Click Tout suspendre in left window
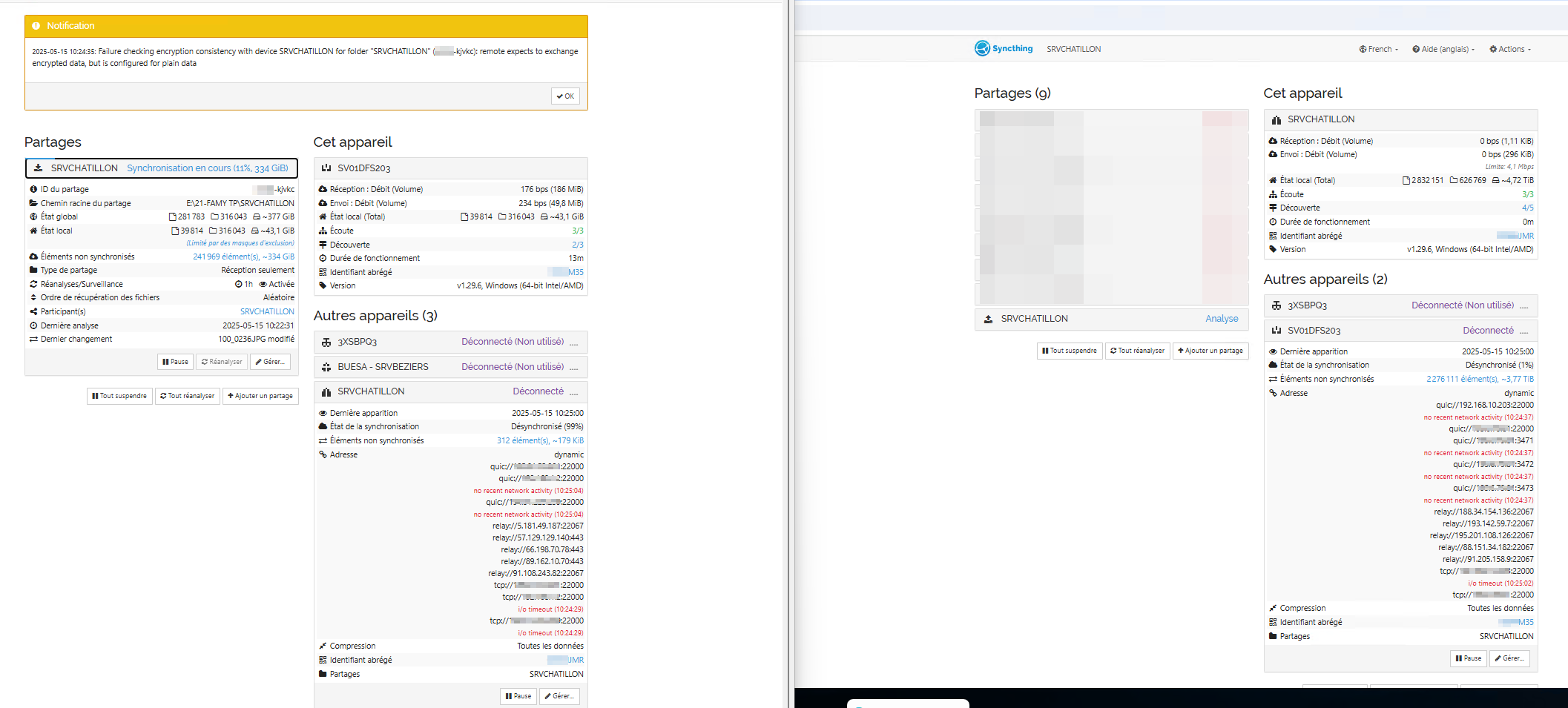The height and width of the screenshot is (708, 1568). [119, 396]
